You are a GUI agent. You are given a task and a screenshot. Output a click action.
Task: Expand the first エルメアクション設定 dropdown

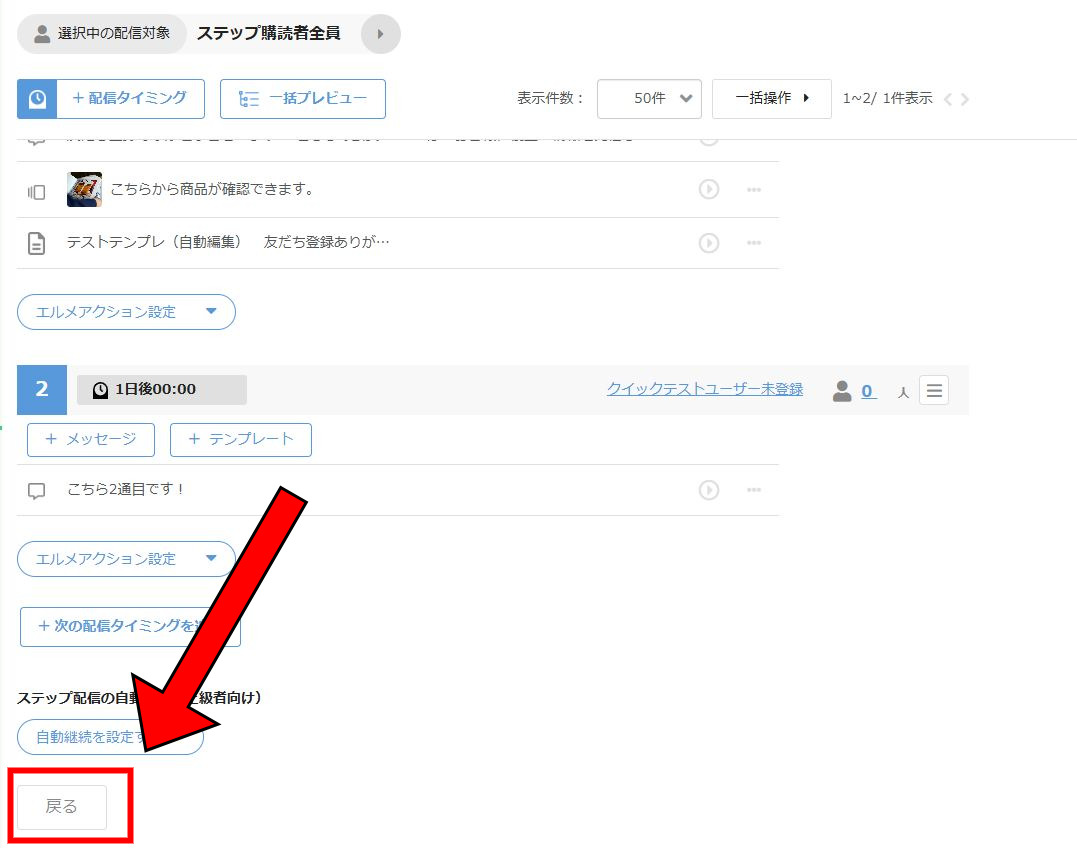click(x=126, y=312)
